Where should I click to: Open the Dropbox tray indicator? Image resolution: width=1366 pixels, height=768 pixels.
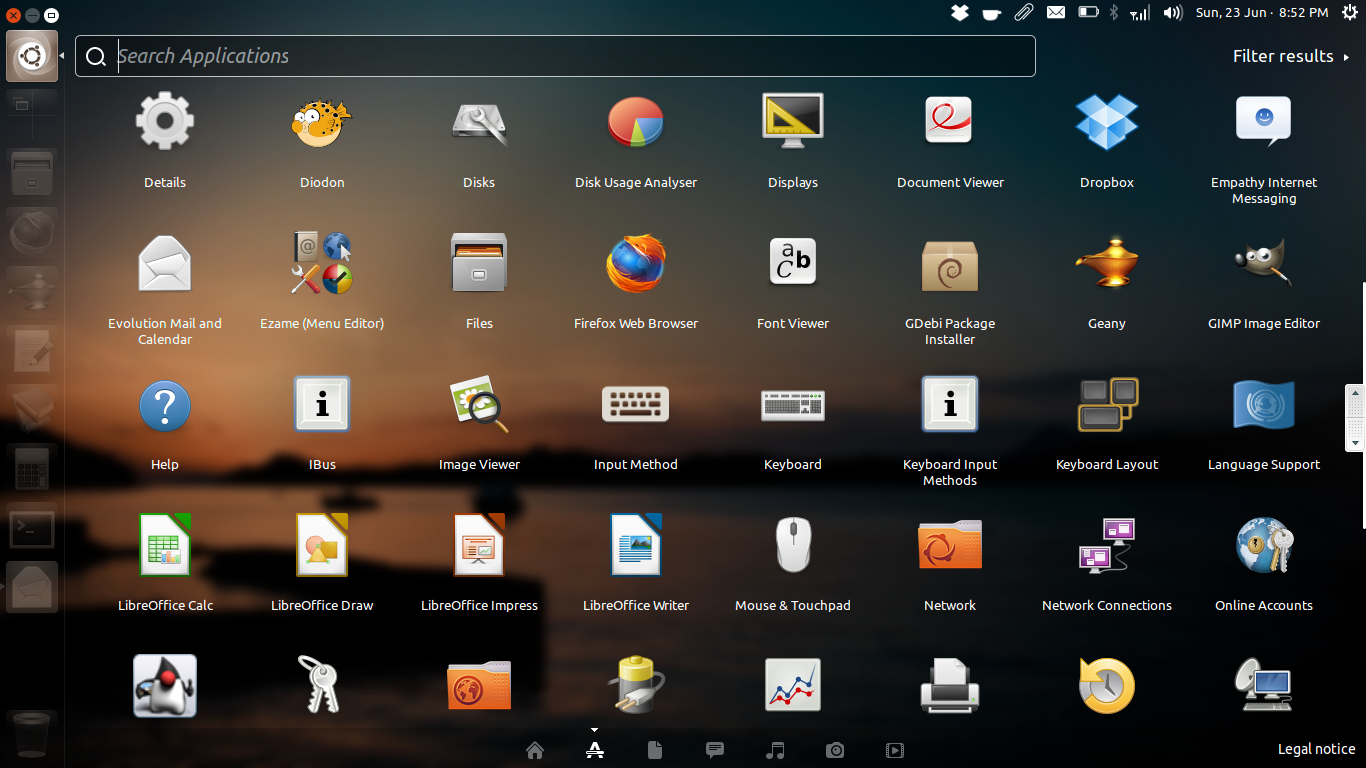(959, 13)
